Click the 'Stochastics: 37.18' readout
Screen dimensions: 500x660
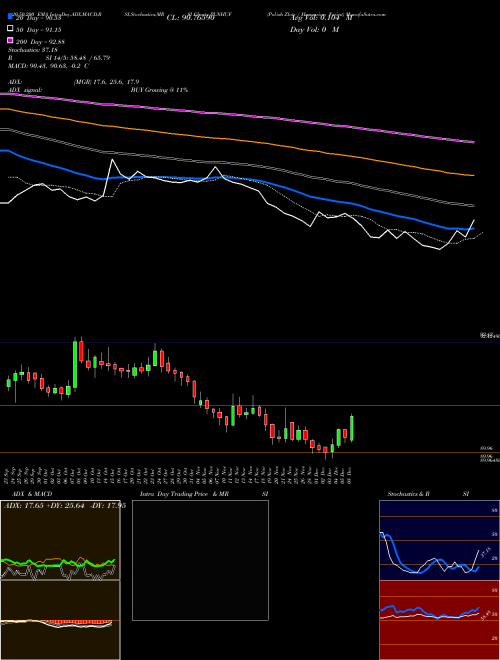point(33,50)
